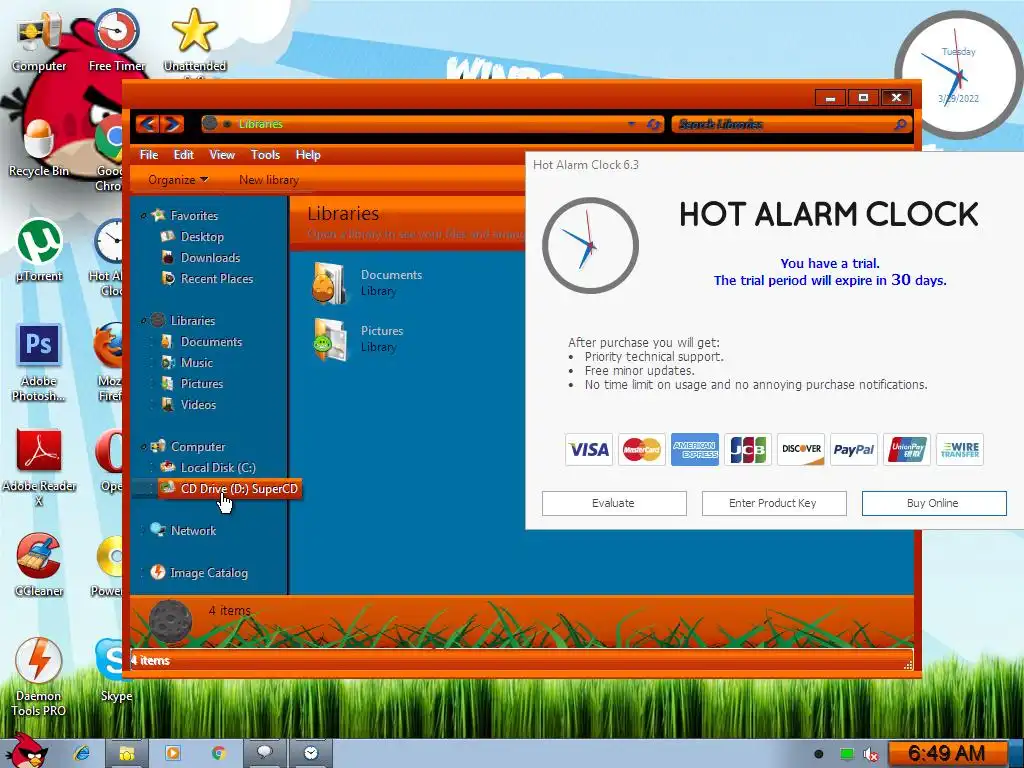Open the media player taskbar icon

pos(173,753)
